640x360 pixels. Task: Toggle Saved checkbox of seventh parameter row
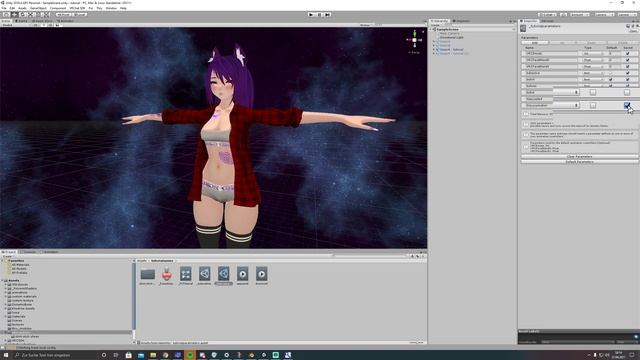coord(627,92)
